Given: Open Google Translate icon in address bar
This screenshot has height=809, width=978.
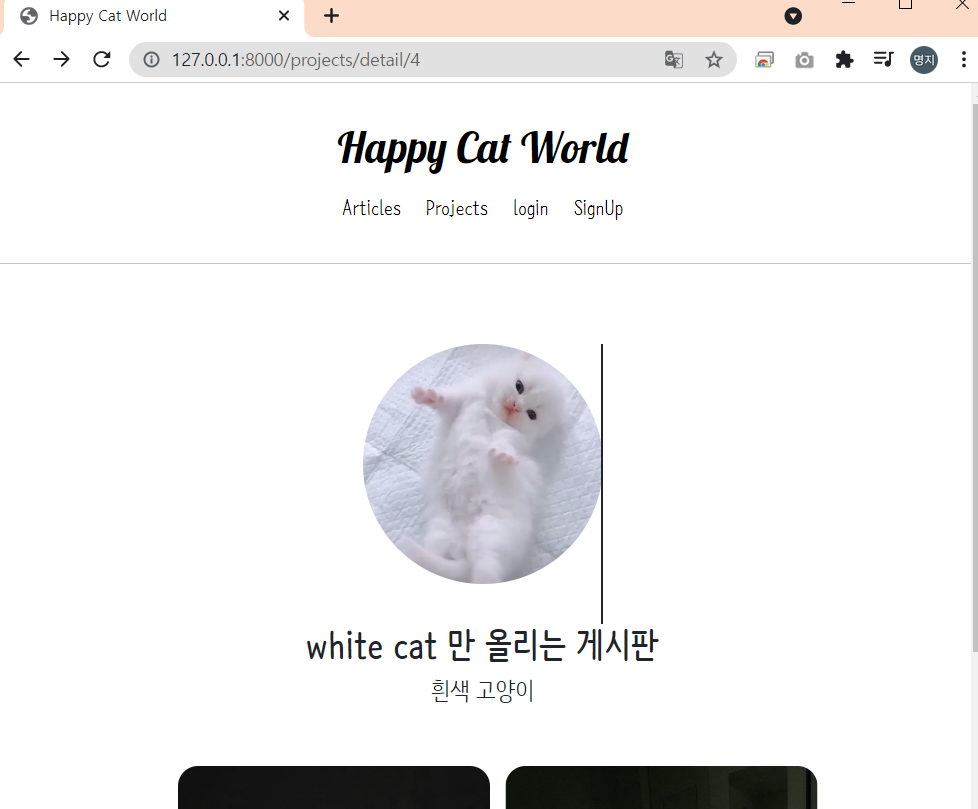Looking at the screenshot, I should click(674, 60).
